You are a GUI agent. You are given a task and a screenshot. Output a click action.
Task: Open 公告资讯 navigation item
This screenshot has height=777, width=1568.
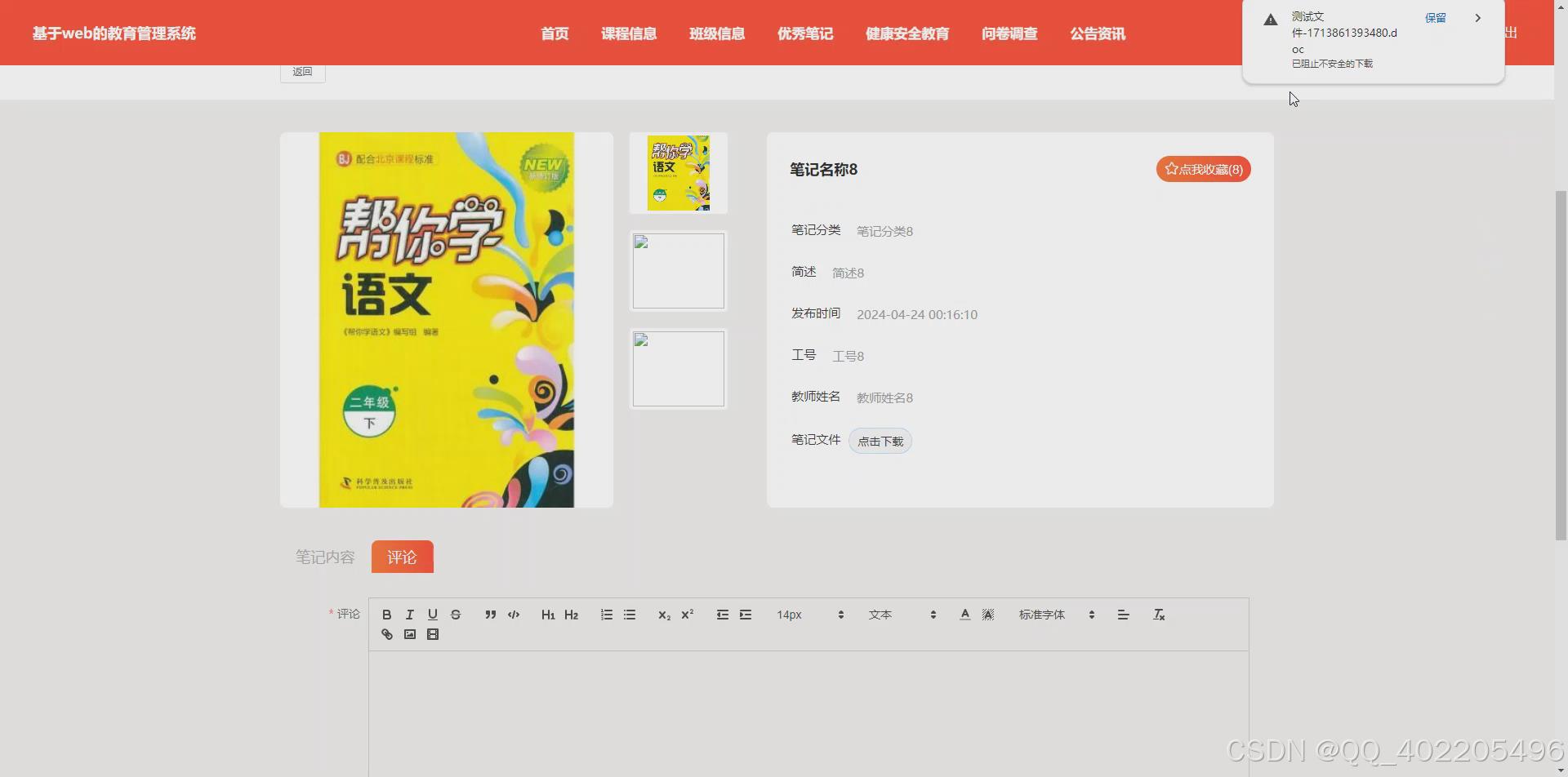coord(1098,33)
